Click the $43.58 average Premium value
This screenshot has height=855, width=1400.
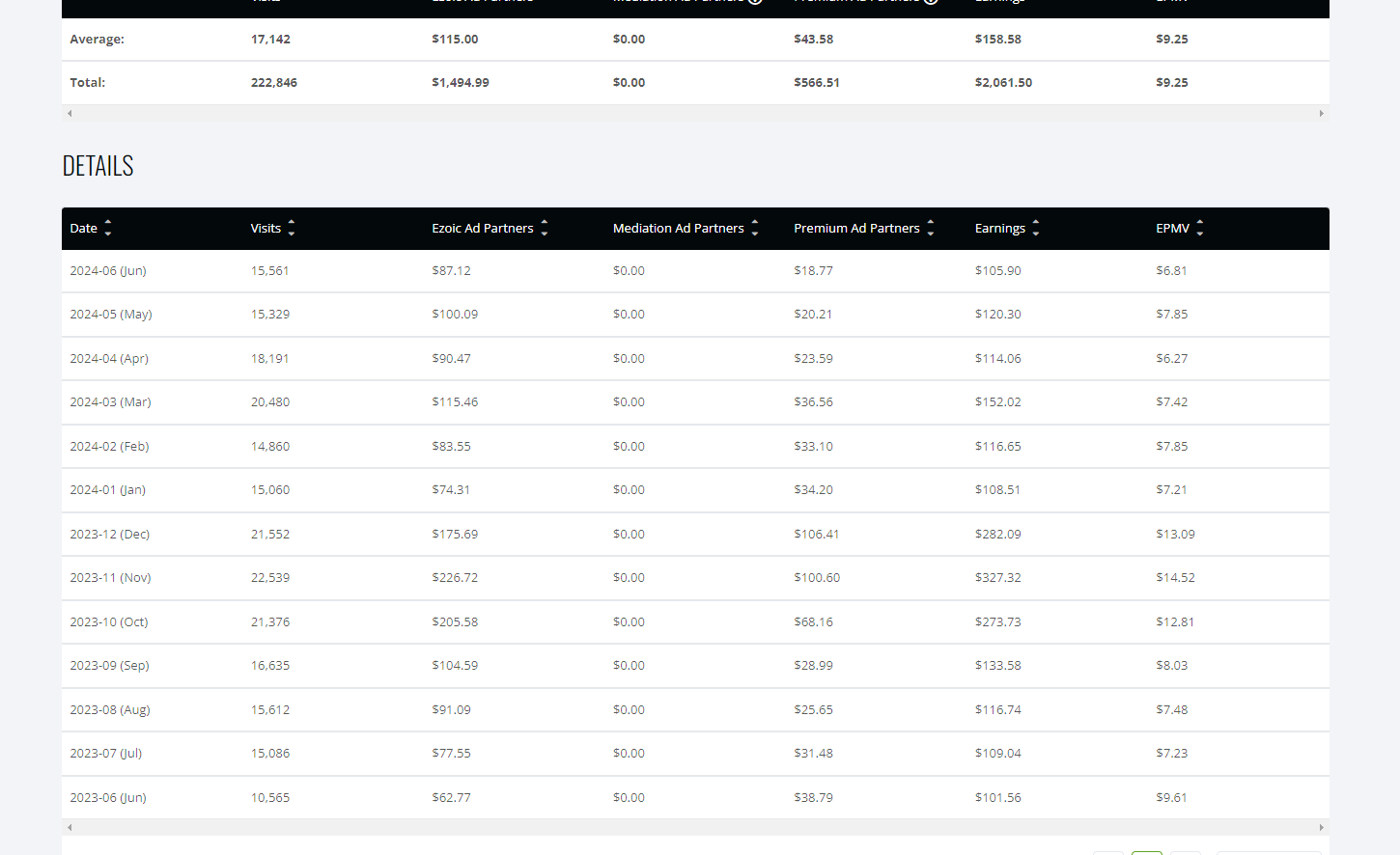tap(814, 40)
